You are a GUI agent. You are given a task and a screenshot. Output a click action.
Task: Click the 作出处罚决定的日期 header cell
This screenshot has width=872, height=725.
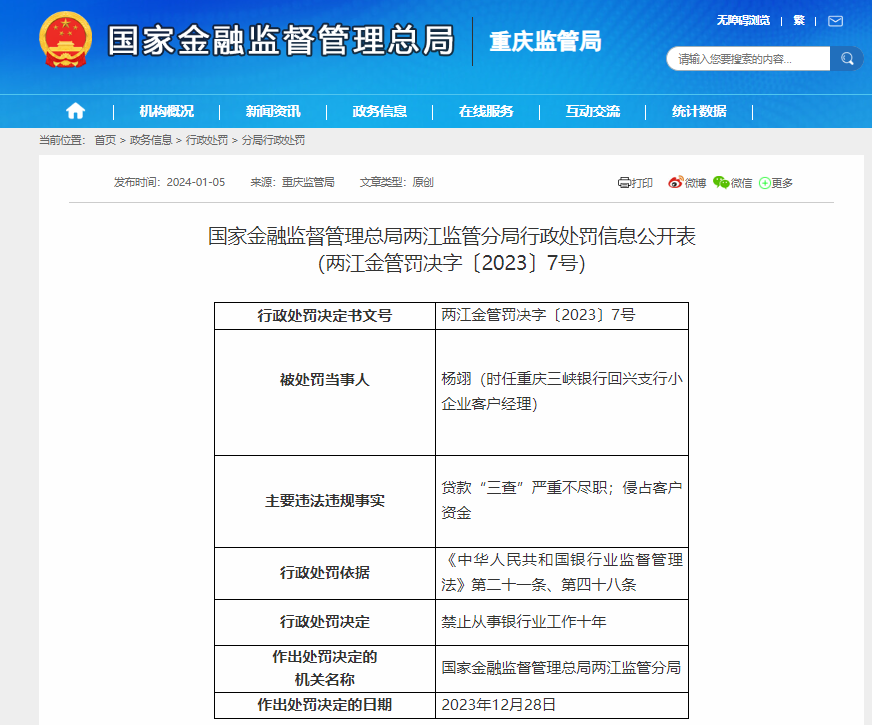click(325, 705)
